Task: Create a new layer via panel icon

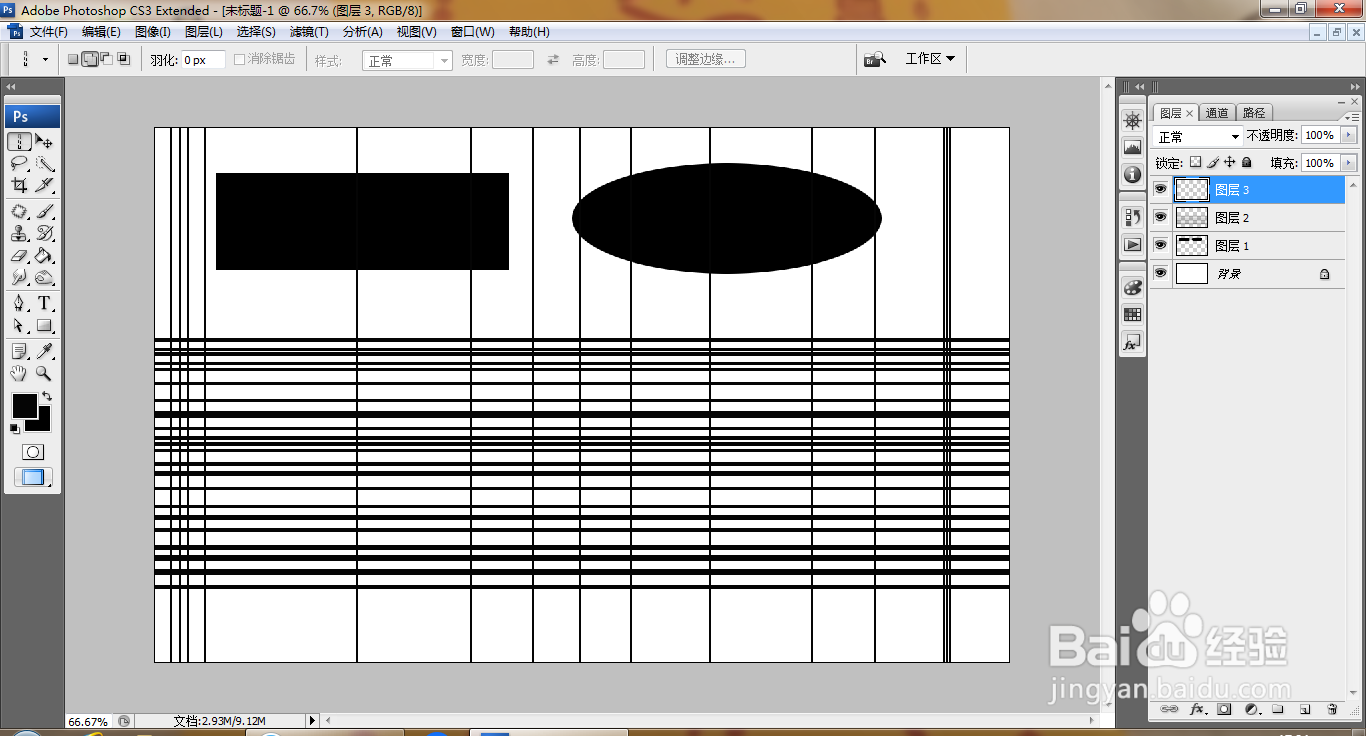Action: (1305, 709)
